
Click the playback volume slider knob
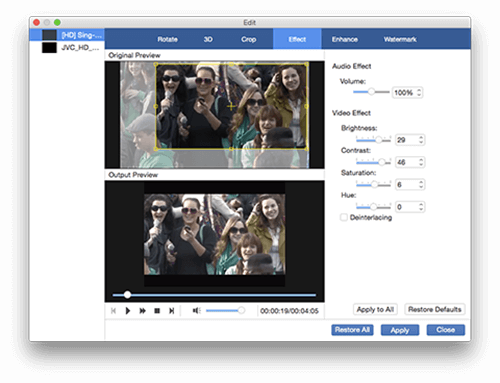(x=241, y=311)
